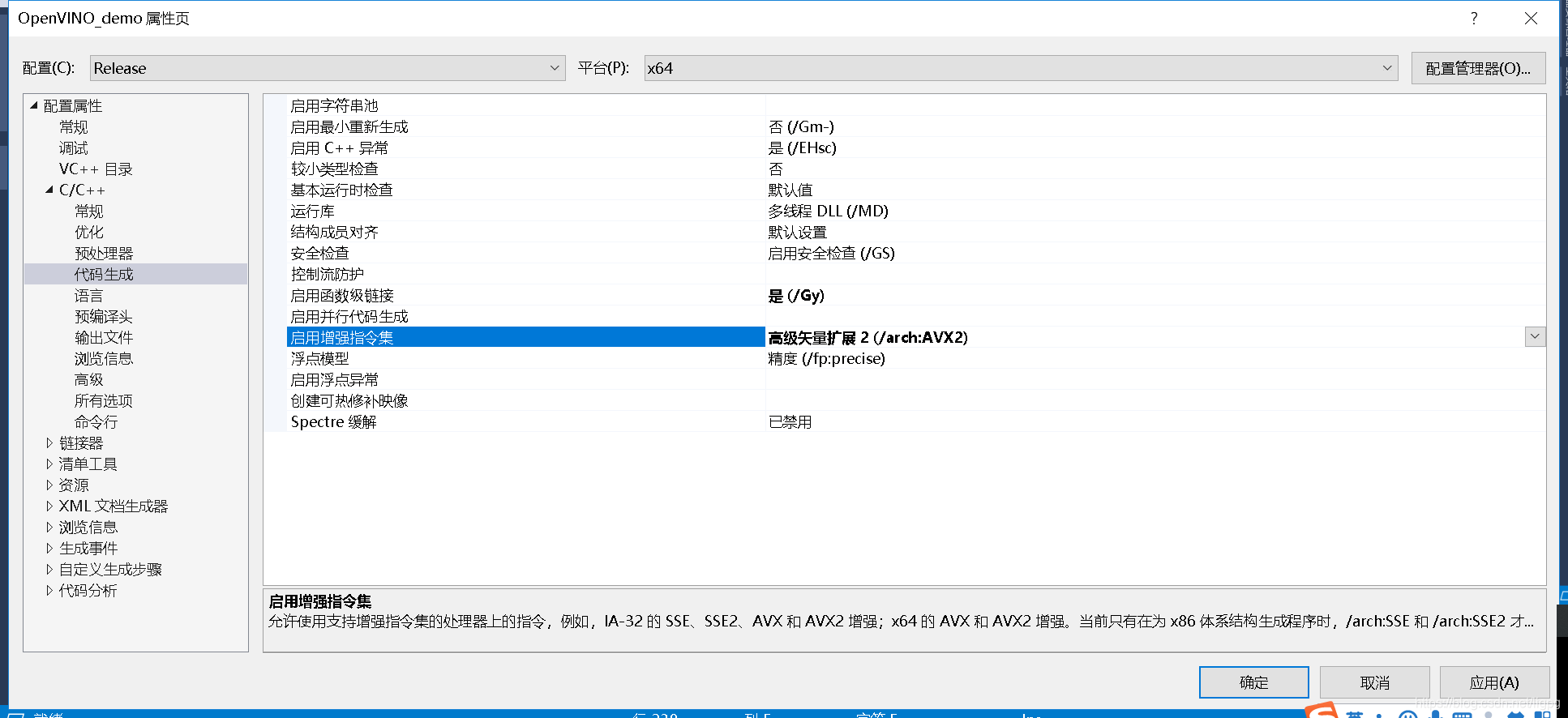Open the /arch:AVX2 value dropdown arrow

(x=1535, y=337)
